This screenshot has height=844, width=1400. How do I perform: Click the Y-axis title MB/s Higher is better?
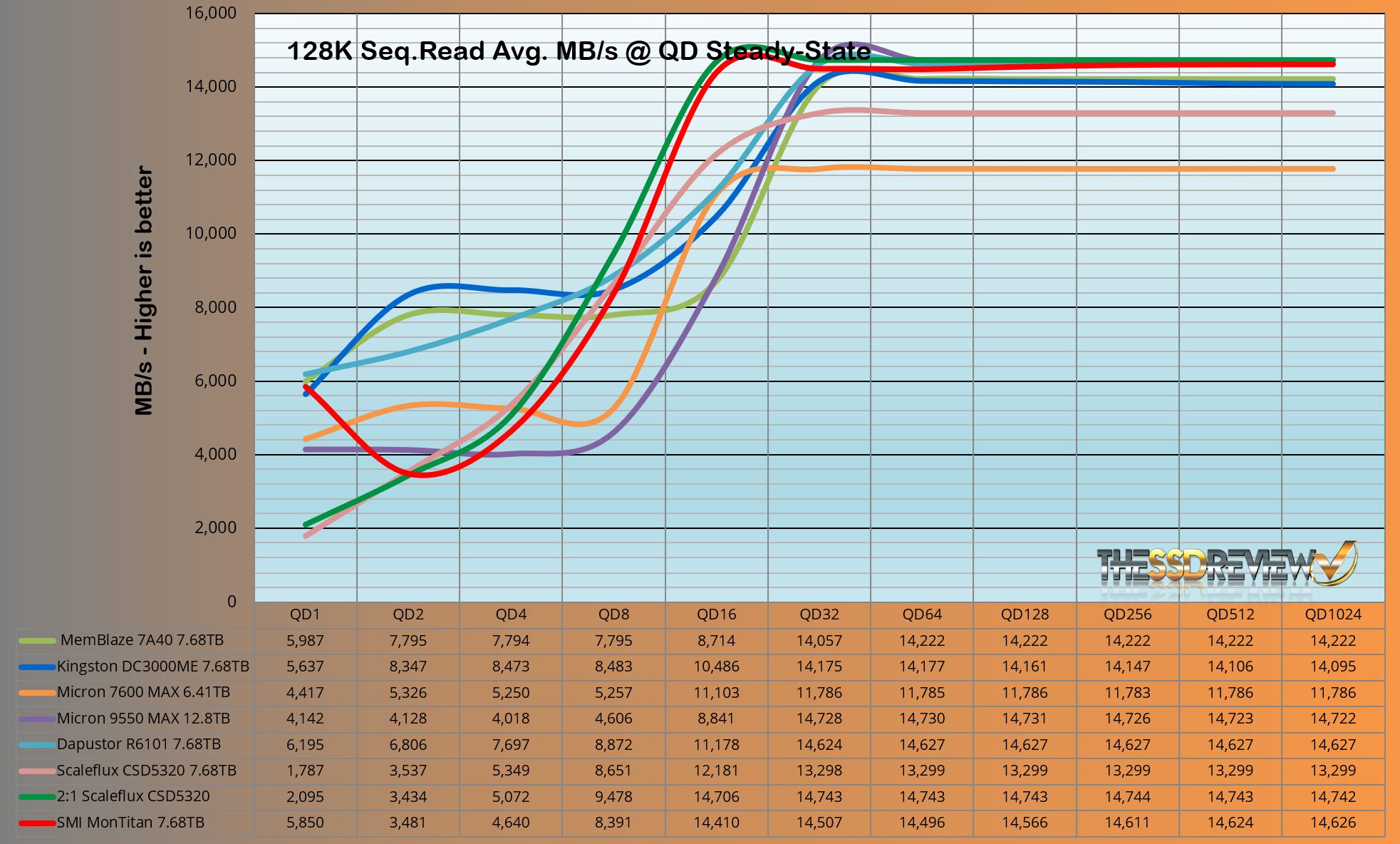point(144,291)
